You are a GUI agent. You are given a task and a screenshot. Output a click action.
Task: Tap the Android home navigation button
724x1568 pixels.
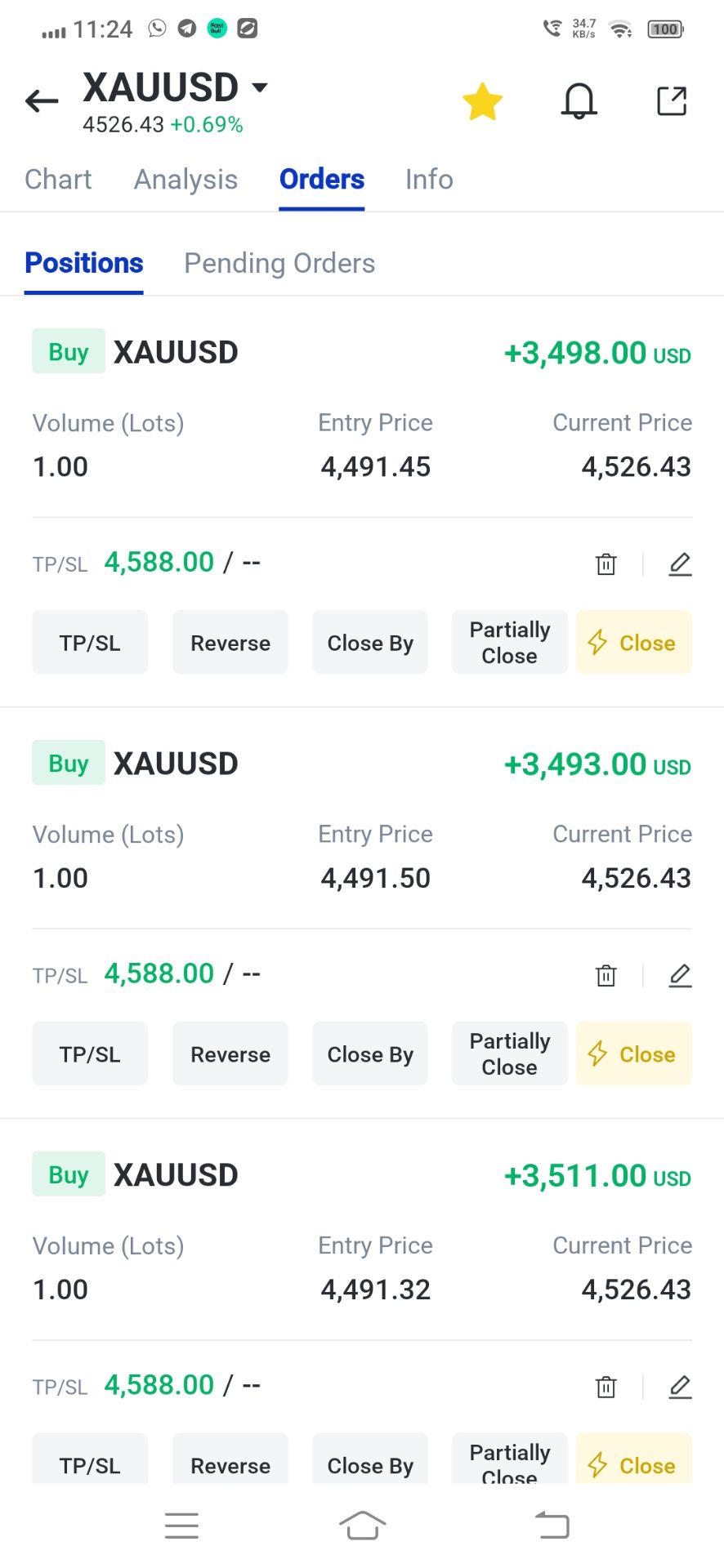[x=362, y=1525]
